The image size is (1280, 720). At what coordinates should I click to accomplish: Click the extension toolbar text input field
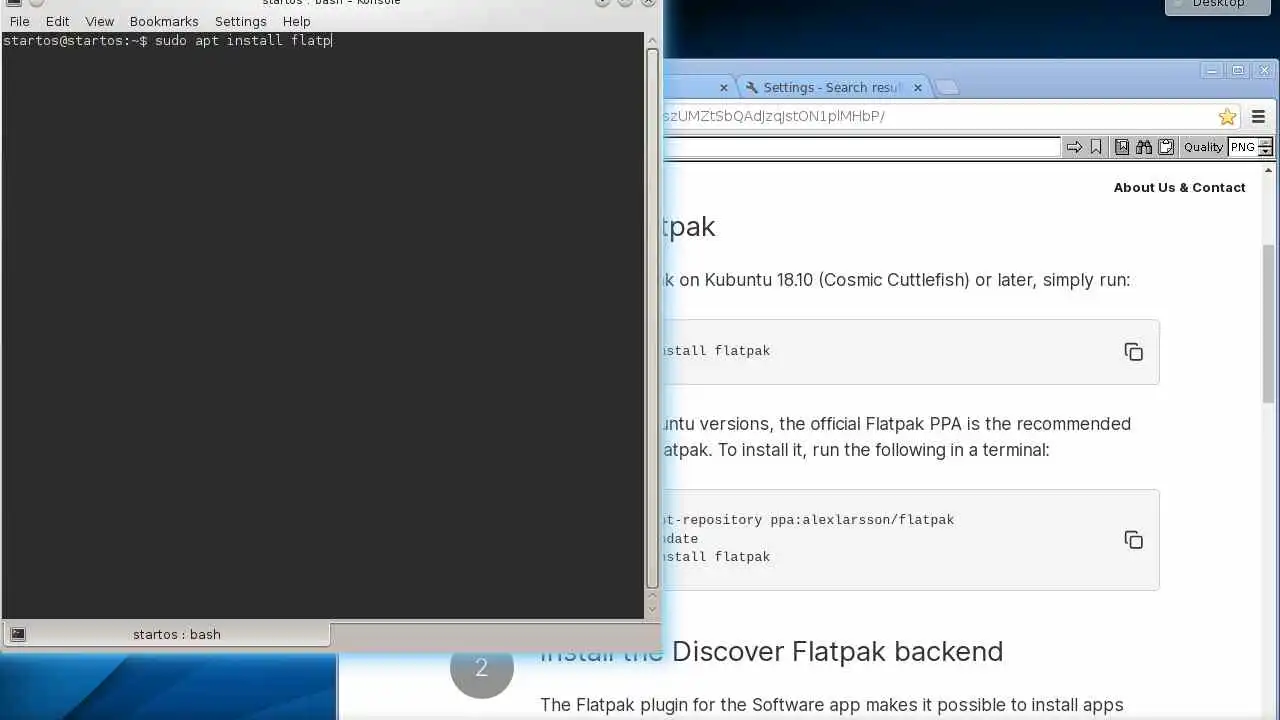pyautogui.click(x=860, y=147)
